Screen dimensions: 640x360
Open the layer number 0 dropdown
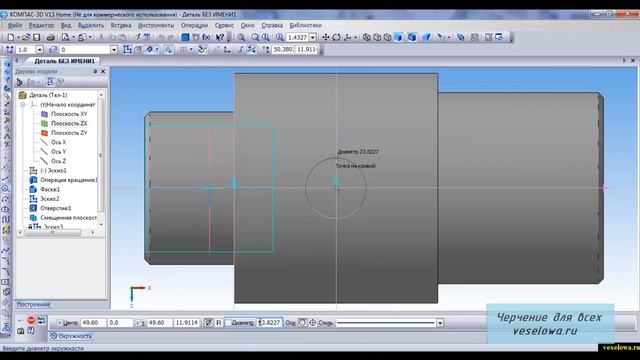114,49
